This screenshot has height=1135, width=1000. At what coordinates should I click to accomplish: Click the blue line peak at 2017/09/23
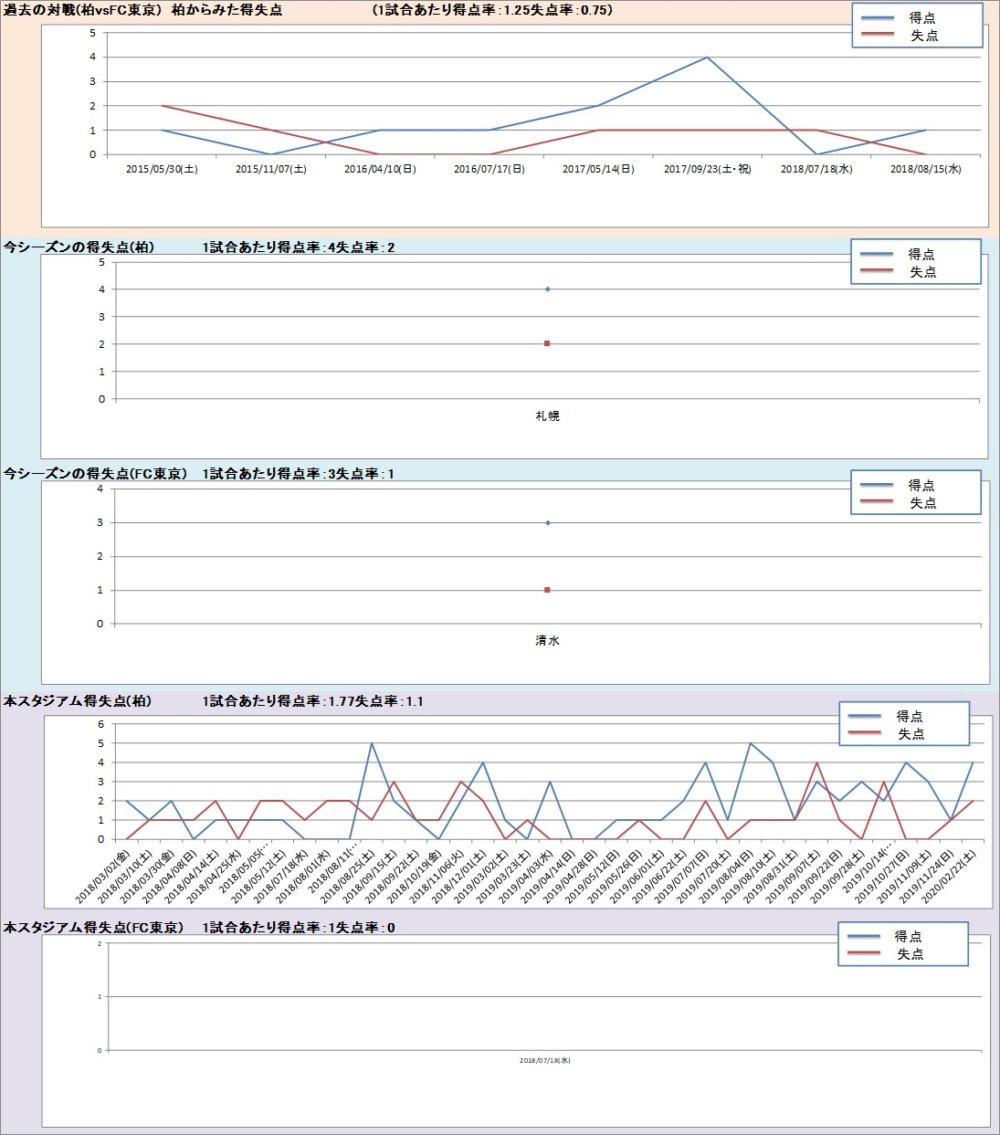click(x=707, y=57)
